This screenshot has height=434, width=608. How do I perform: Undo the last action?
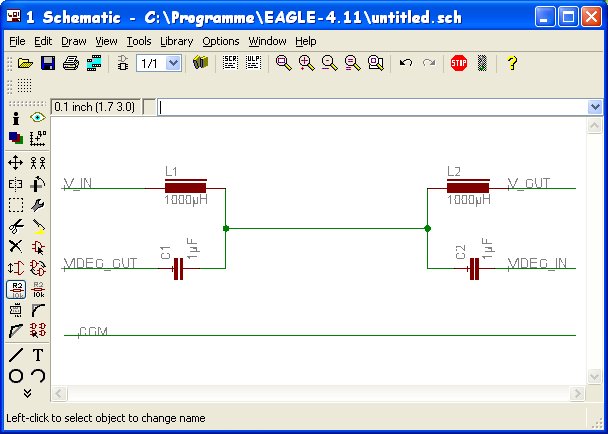(x=406, y=63)
